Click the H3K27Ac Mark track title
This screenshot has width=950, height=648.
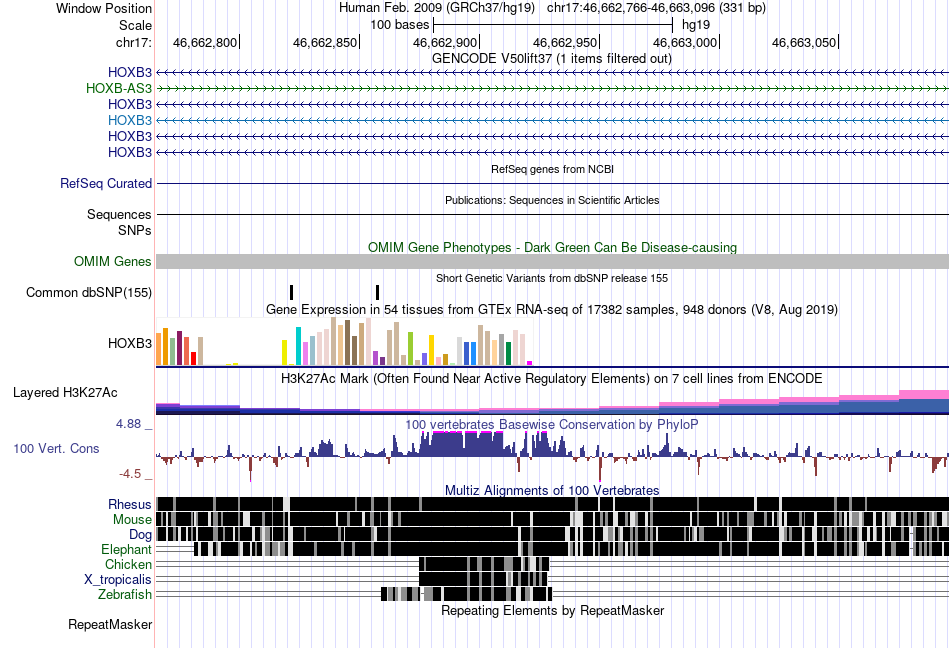point(552,379)
